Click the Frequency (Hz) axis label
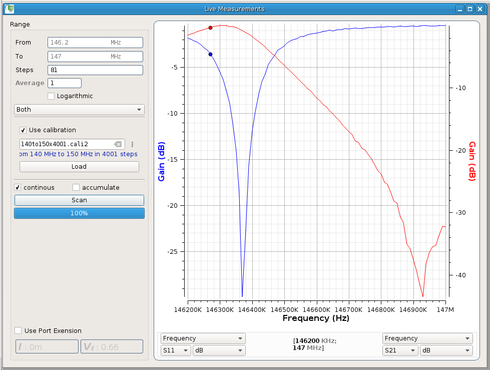Screen dimensions: 490x370 click(316, 318)
